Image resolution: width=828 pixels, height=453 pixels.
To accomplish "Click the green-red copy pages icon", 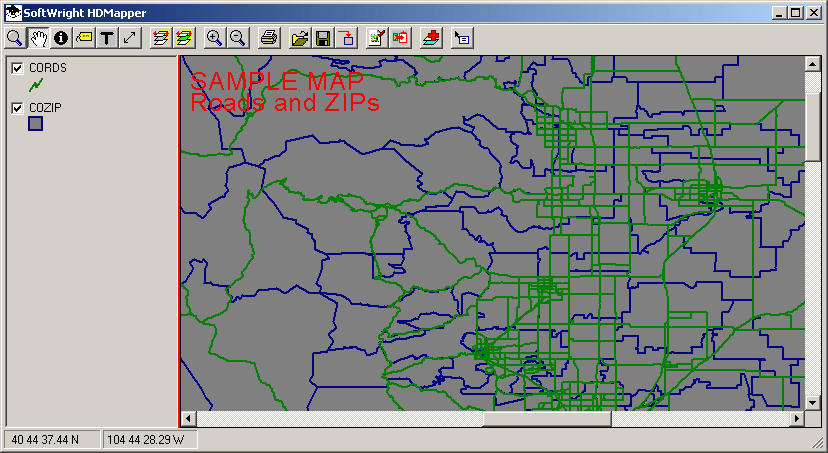I will point(400,38).
